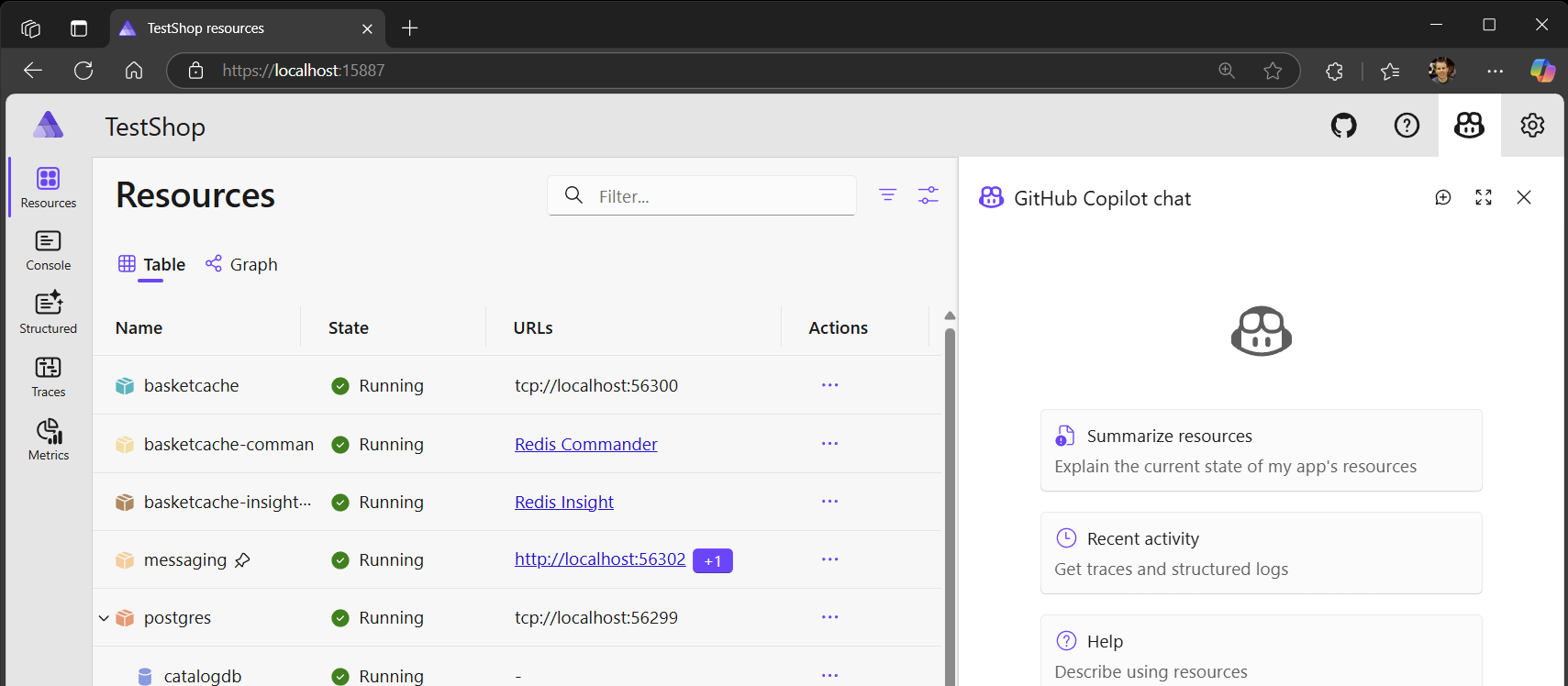Select the basketcache resource row name

click(x=191, y=385)
